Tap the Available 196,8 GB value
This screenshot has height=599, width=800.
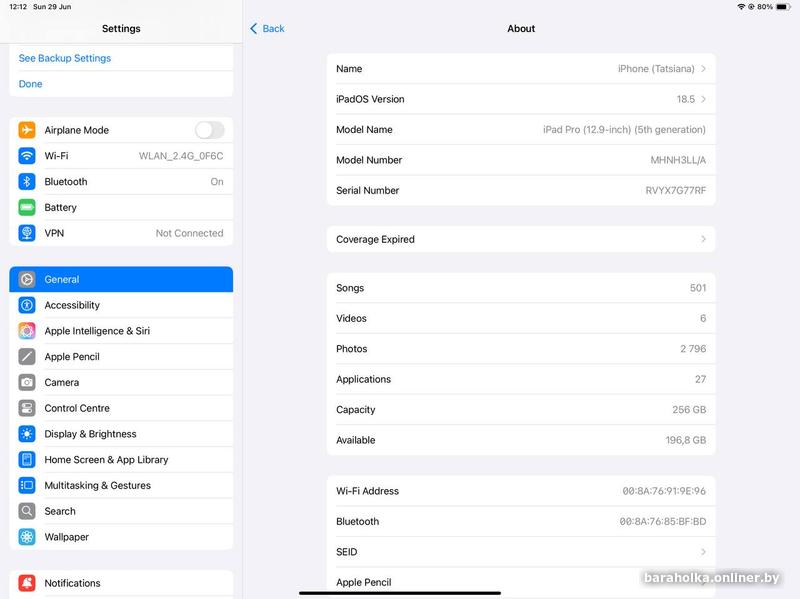(686, 440)
